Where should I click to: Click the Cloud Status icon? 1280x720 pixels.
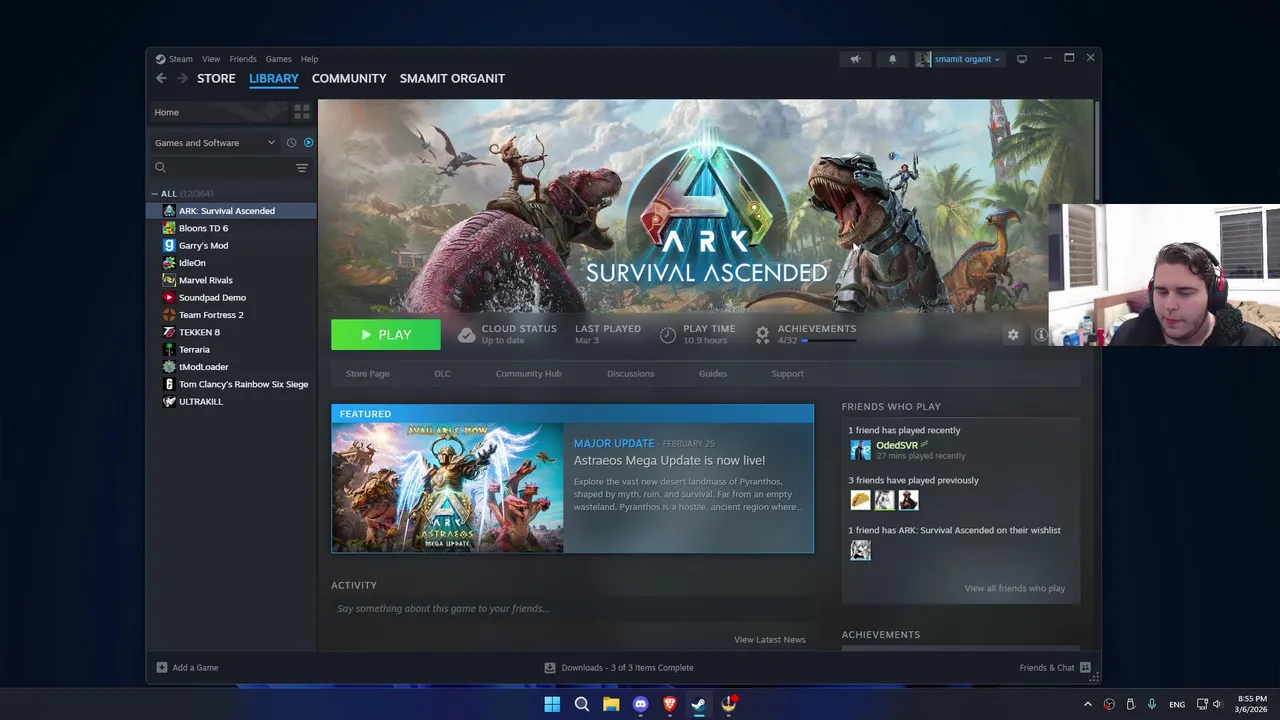[x=466, y=335]
